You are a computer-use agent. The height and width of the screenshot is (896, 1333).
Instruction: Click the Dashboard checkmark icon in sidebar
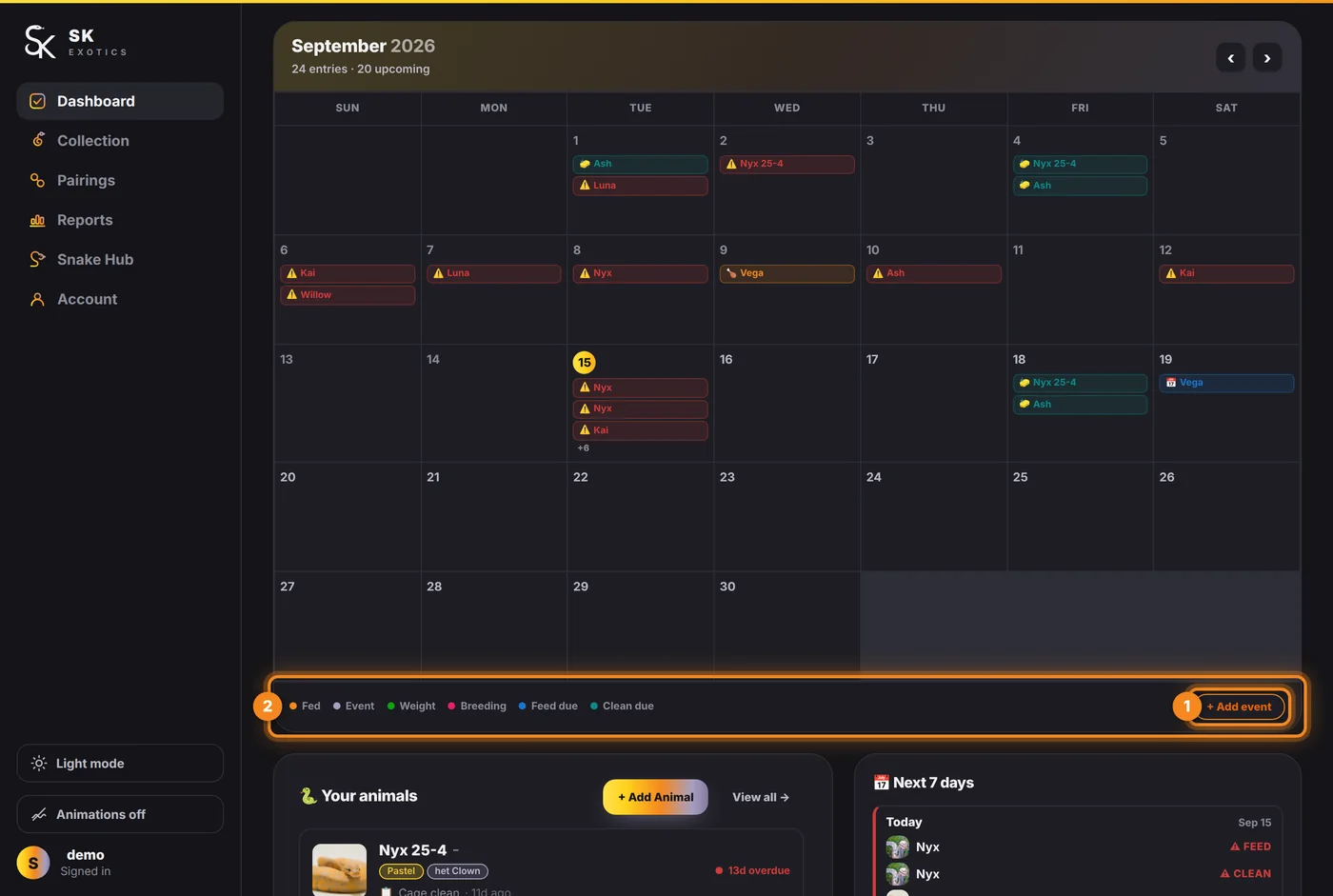(x=37, y=101)
